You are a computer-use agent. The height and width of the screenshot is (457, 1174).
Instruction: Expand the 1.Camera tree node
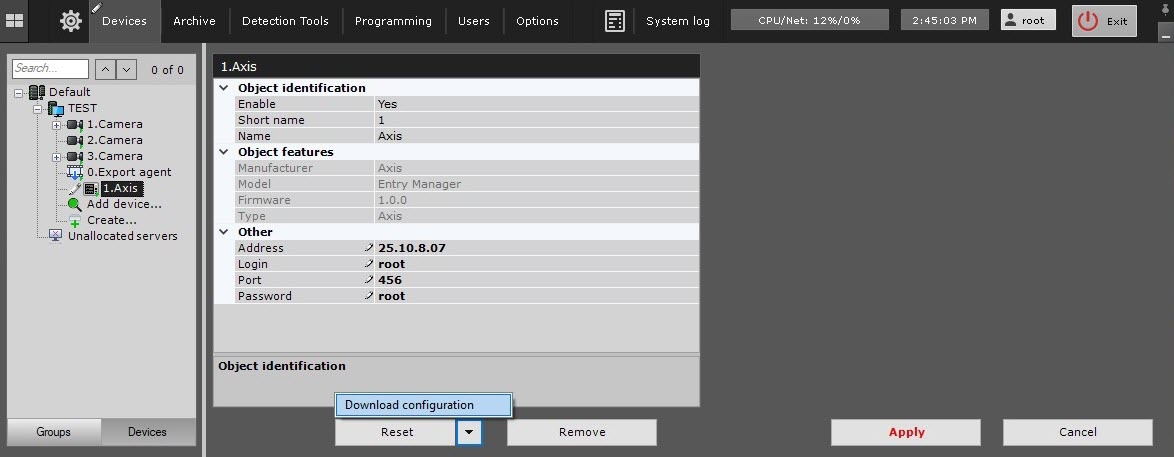[x=56, y=124]
